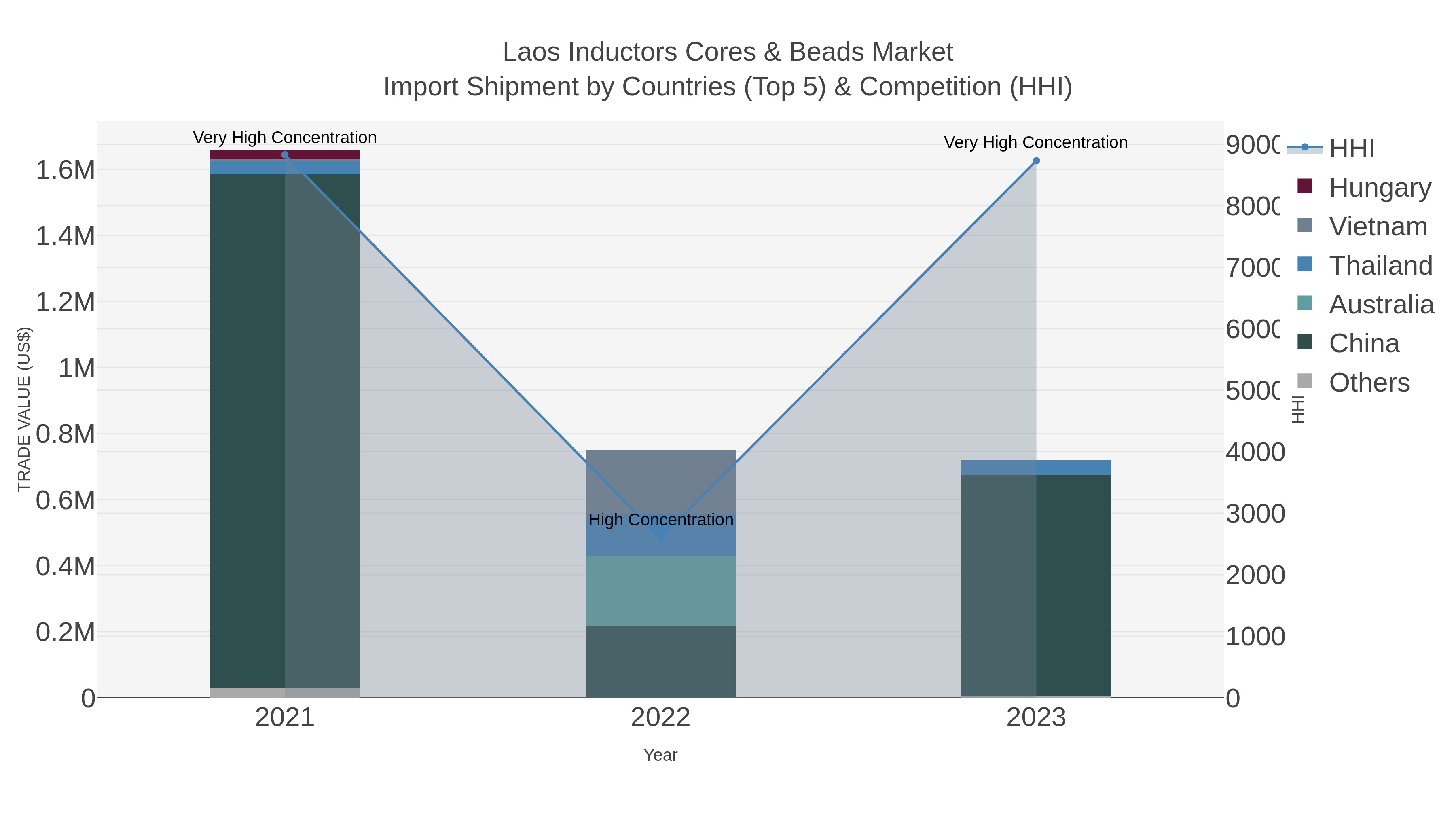This screenshot has height=819, width=1456.
Task: Click the vertical 'HHI' axis title
Action: 1298,409
